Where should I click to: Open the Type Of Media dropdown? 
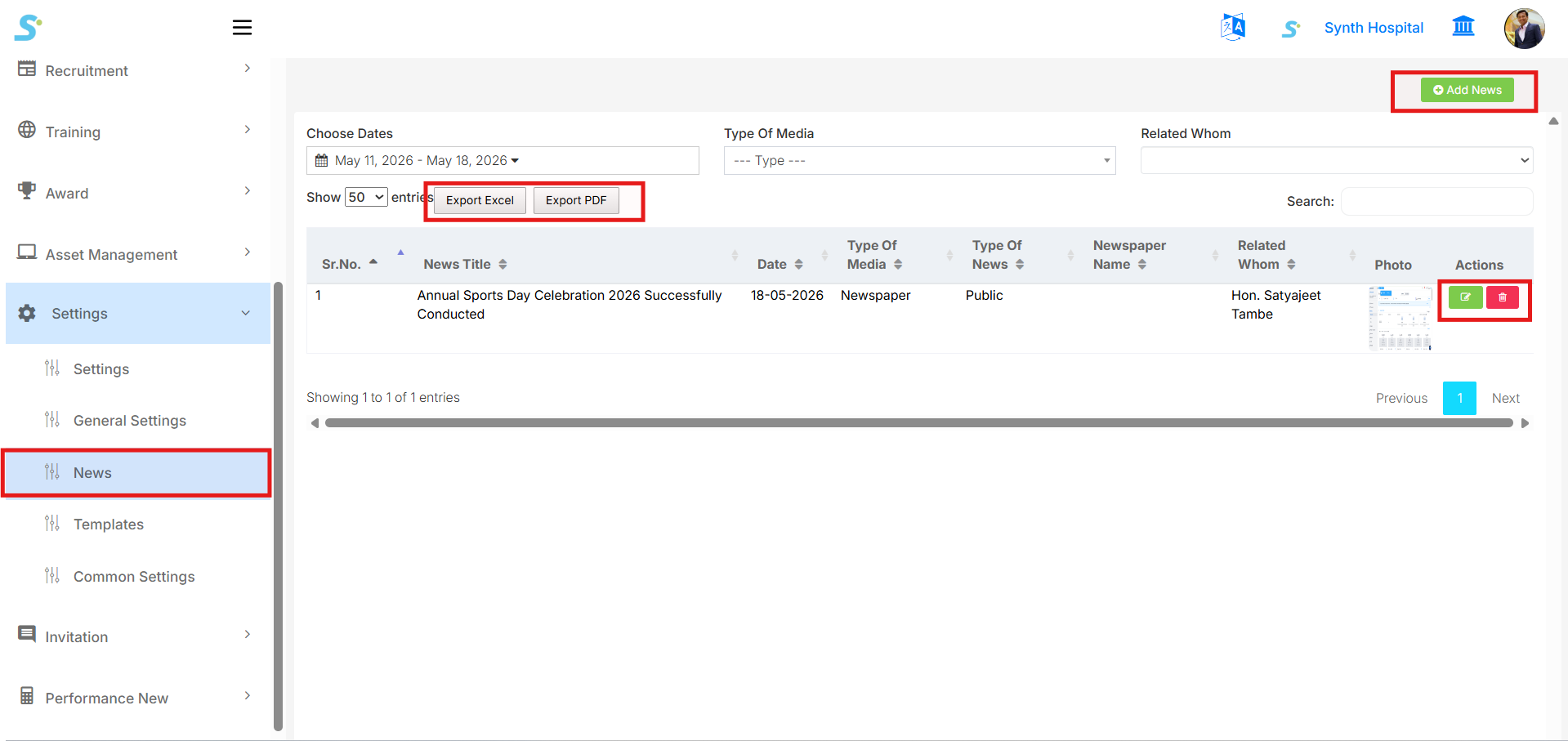click(x=919, y=161)
